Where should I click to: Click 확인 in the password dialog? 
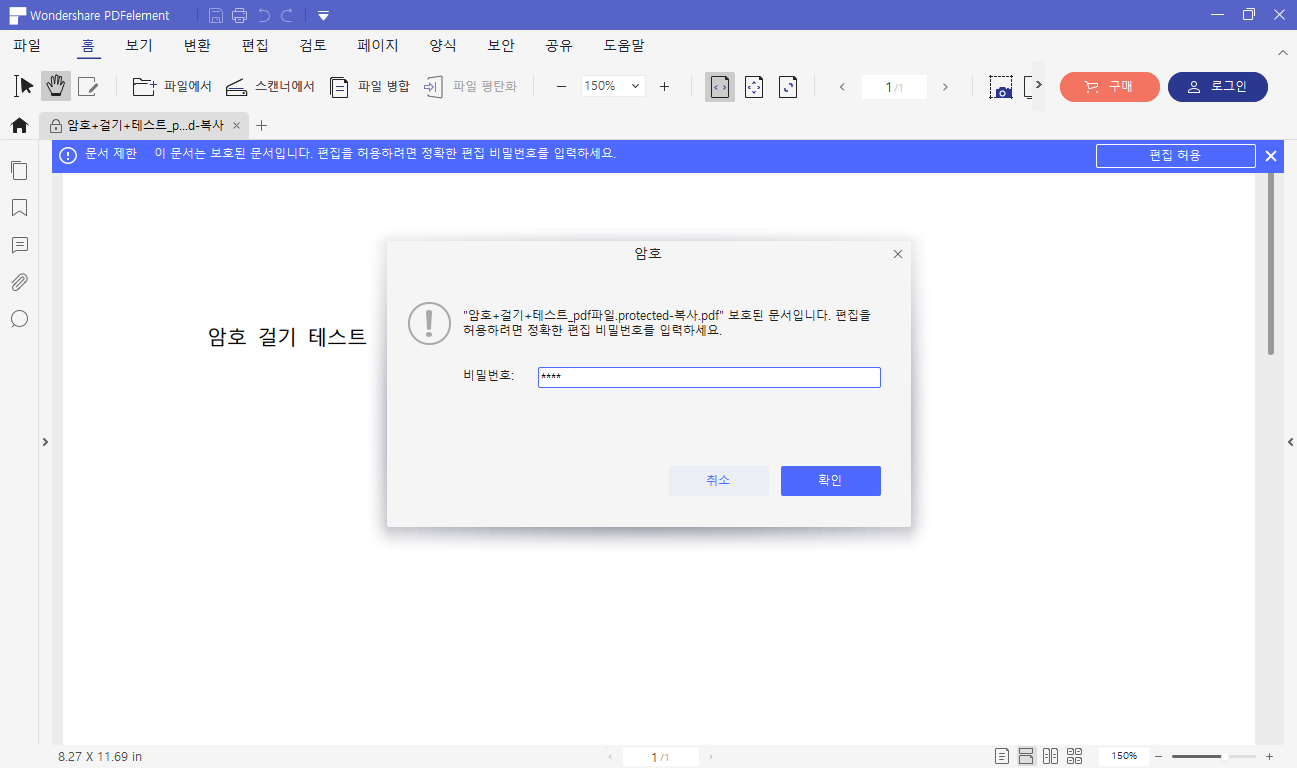coord(831,481)
